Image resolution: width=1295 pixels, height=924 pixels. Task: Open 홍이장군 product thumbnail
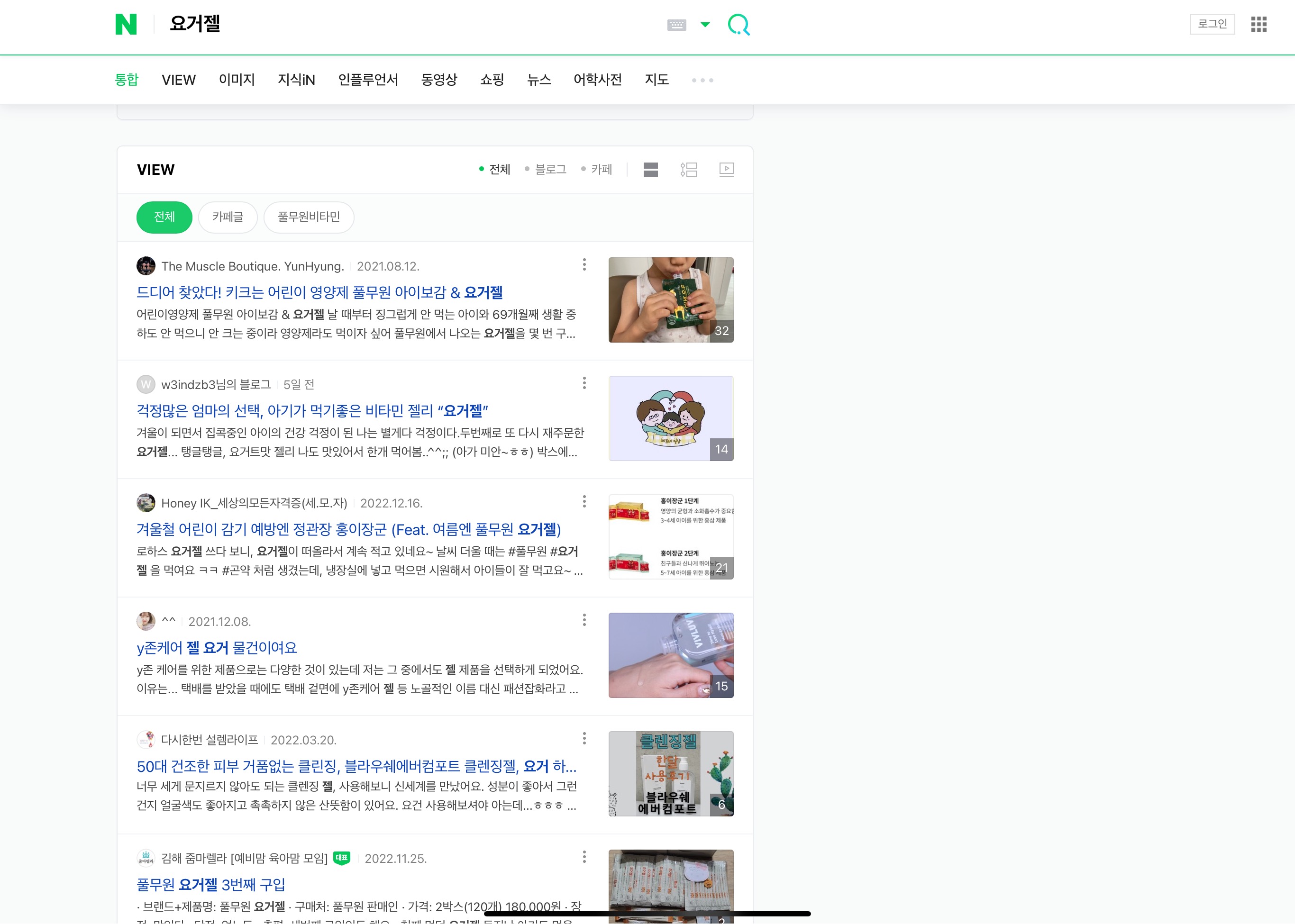point(671,536)
